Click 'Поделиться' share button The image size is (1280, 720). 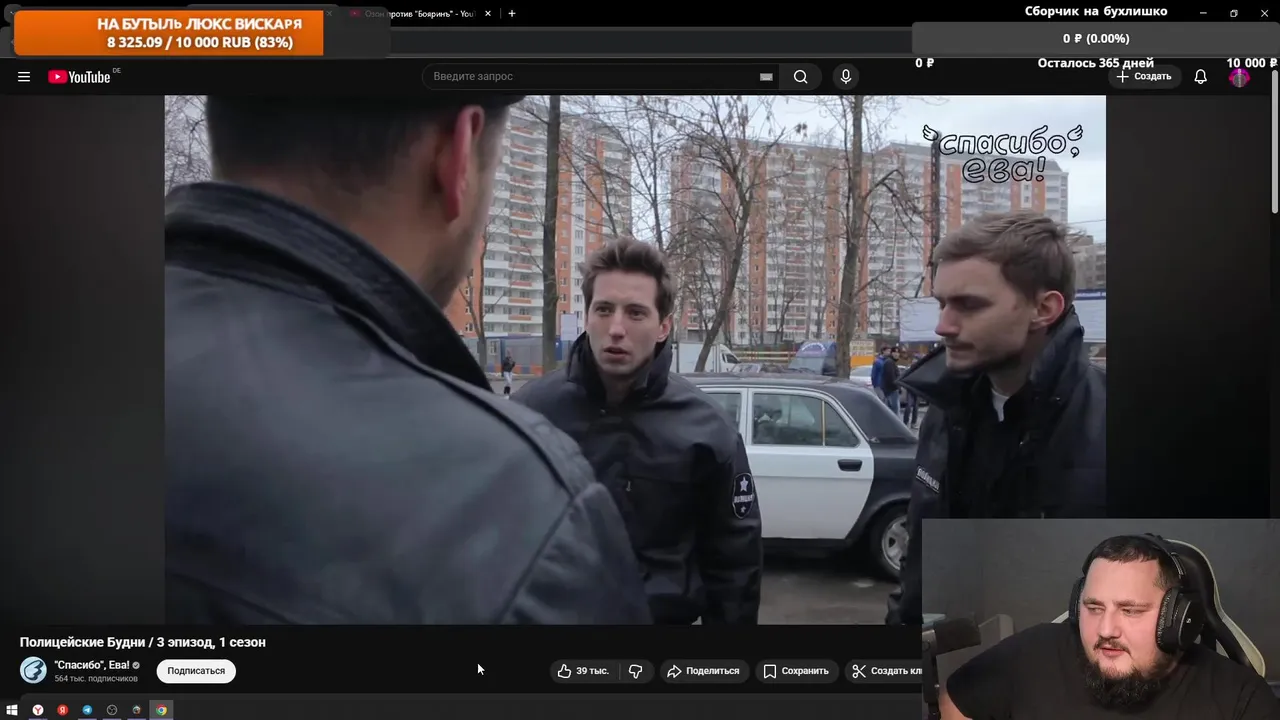point(703,671)
